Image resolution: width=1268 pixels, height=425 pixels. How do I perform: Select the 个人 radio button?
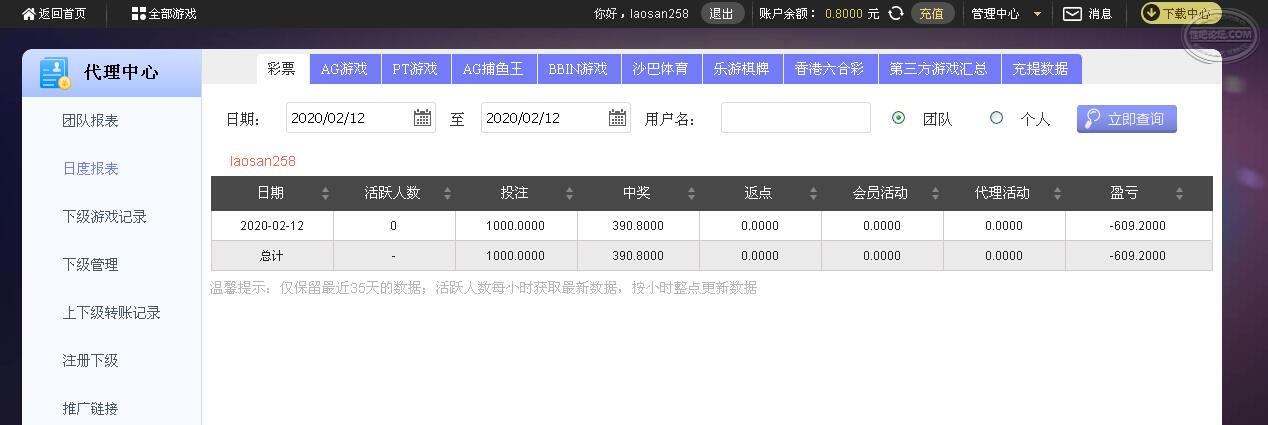tap(996, 117)
